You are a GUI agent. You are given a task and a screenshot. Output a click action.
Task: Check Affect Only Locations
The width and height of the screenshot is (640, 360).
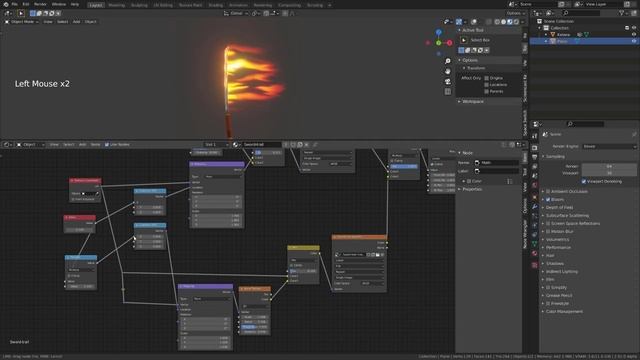tap(487, 85)
